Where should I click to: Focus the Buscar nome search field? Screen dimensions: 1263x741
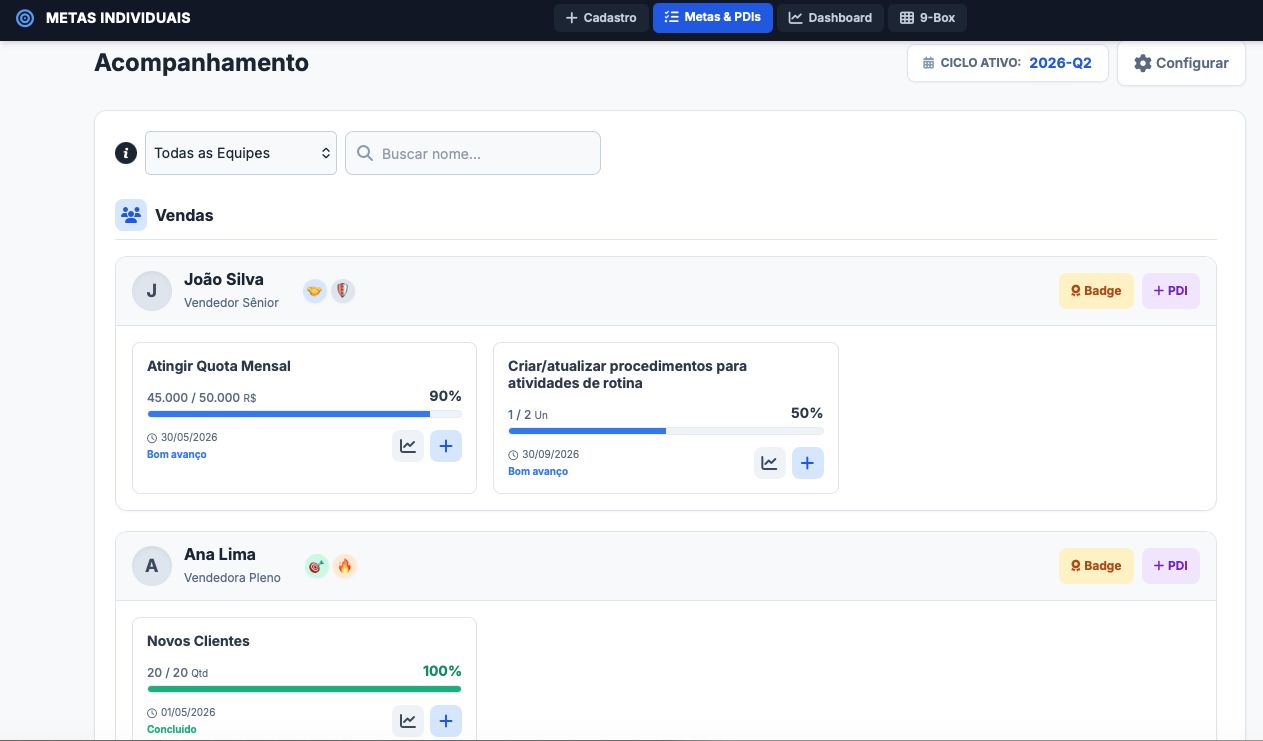coord(473,153)
